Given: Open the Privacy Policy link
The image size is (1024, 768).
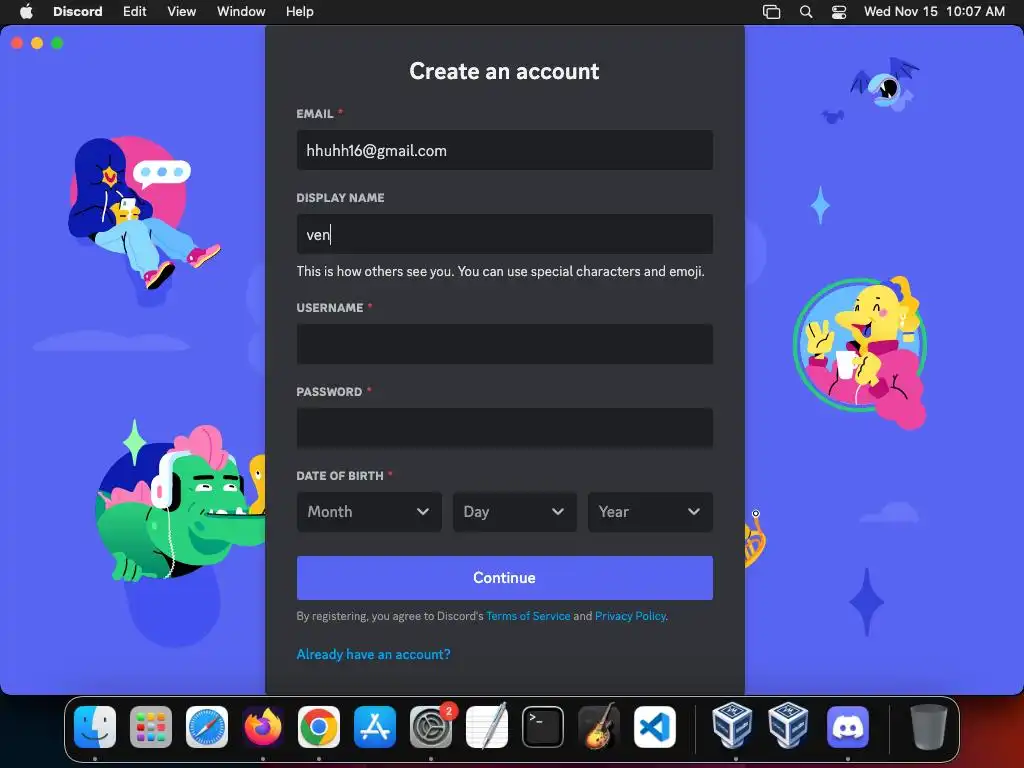Looking at the screenshot, I should (x=630, y=616).
